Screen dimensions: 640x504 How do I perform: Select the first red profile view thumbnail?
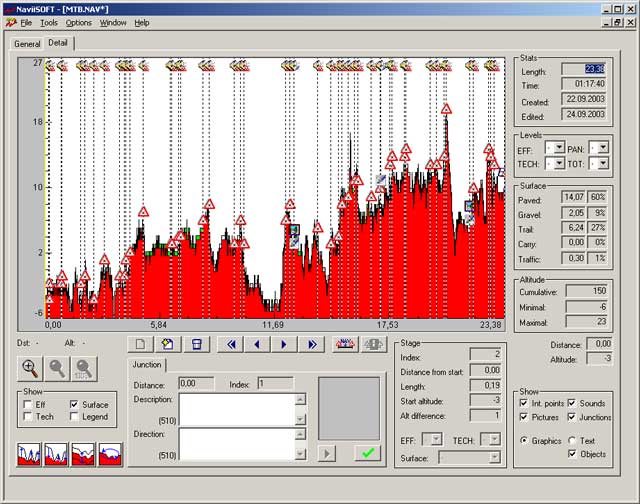pos(29,455)
